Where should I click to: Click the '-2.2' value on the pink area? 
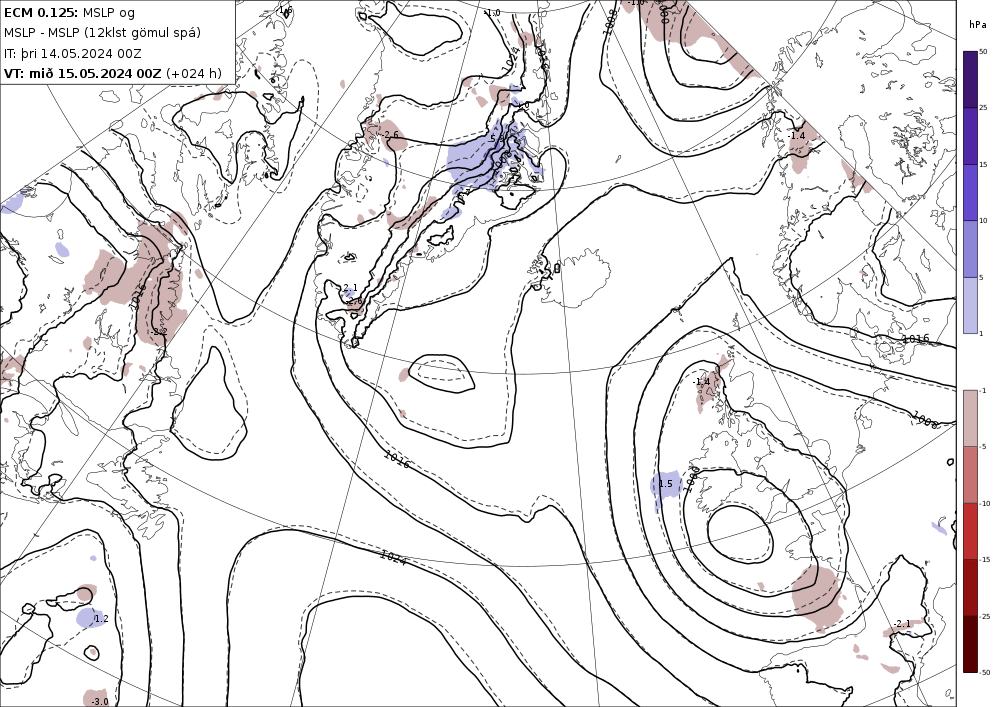click(x=159, y=332)
